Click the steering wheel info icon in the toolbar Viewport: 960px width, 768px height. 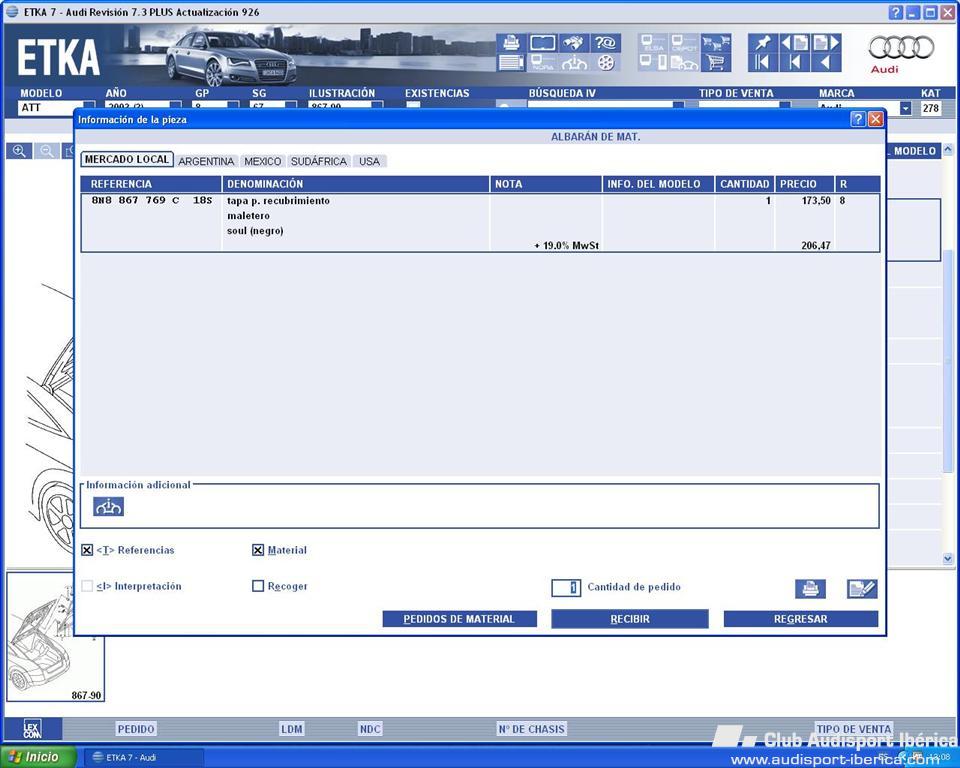click(574, 62)
